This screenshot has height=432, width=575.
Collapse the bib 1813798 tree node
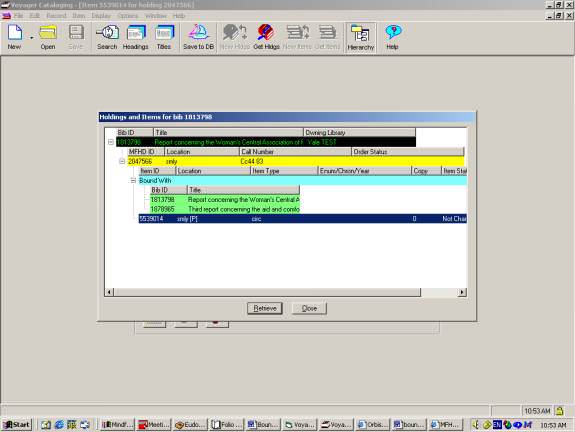coord(111,142)
